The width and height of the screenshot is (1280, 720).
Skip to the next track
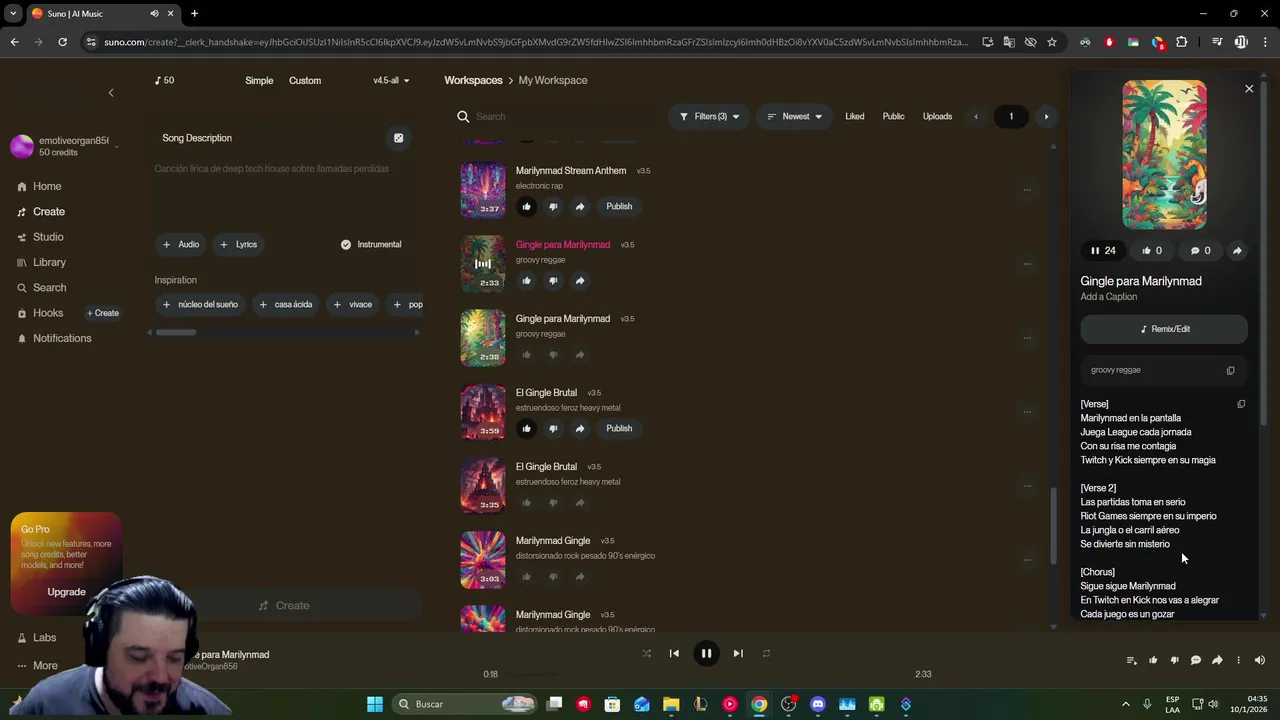(x=738, y=653)
